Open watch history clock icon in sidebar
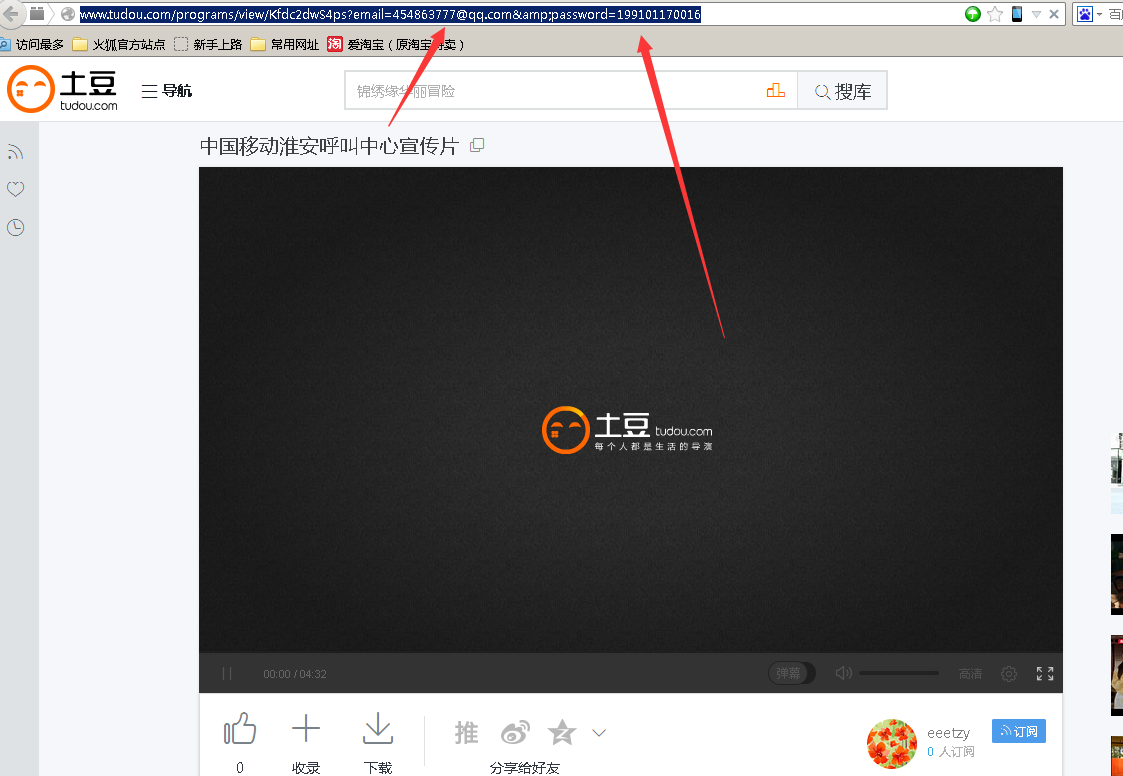This screenshot has width=1123, height=776. pos(15,228)
